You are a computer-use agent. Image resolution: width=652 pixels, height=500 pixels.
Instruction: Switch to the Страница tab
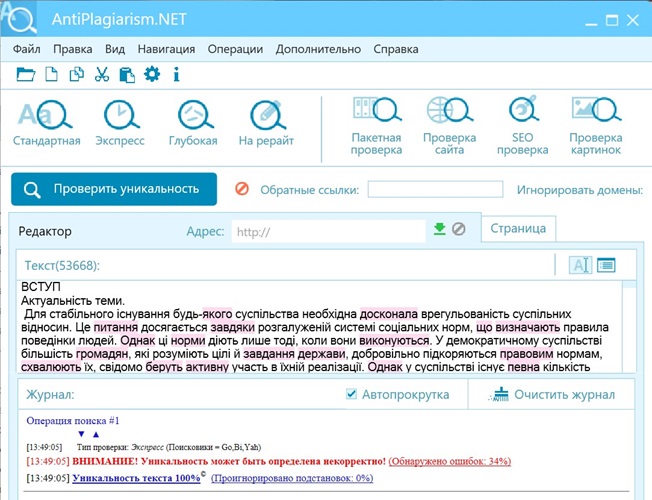point(518,228)
